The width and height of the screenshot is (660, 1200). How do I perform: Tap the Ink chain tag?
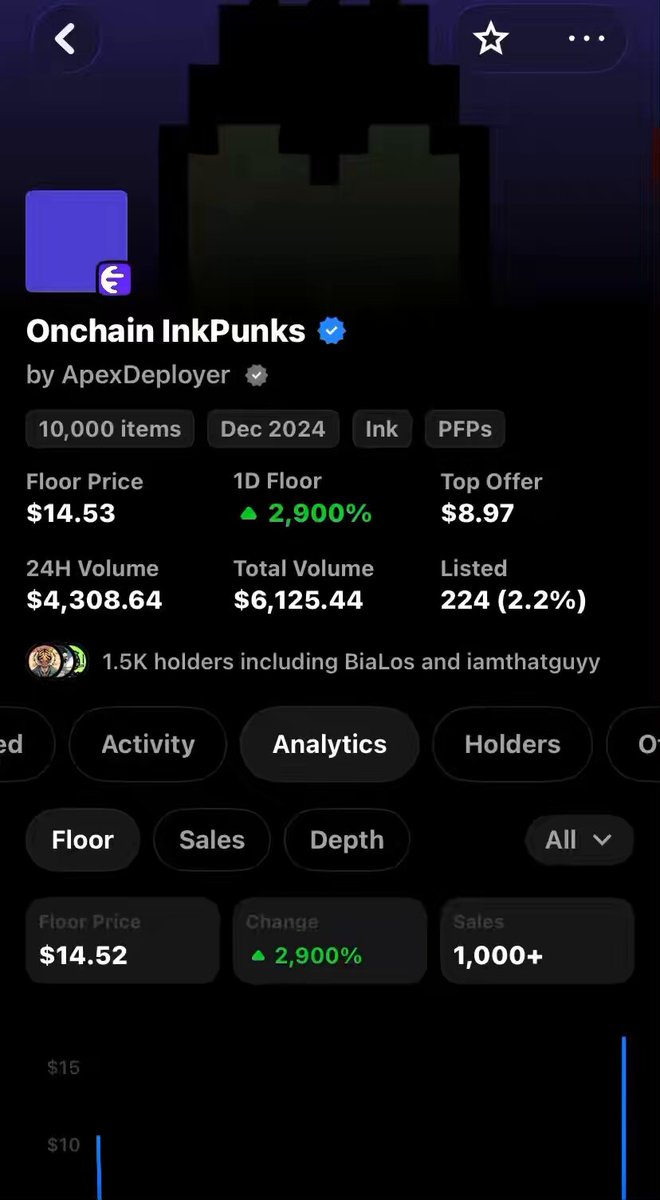point(381,429)
